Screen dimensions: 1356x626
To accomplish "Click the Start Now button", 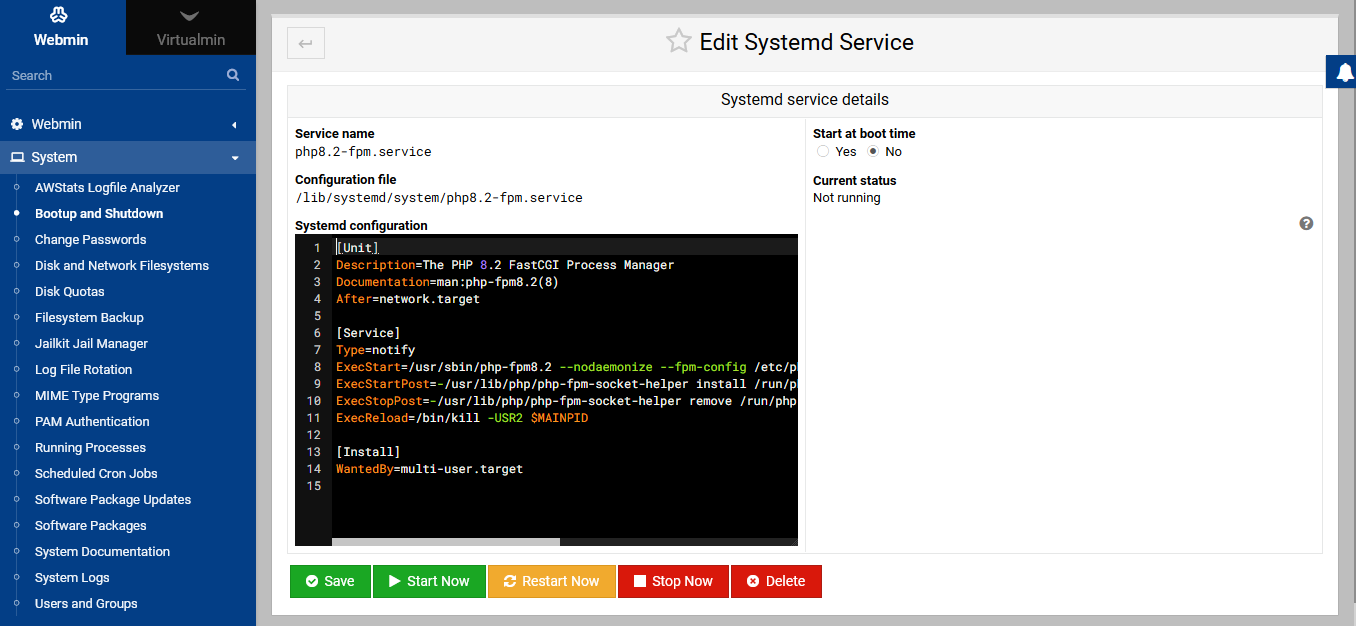I will (428, 581).
